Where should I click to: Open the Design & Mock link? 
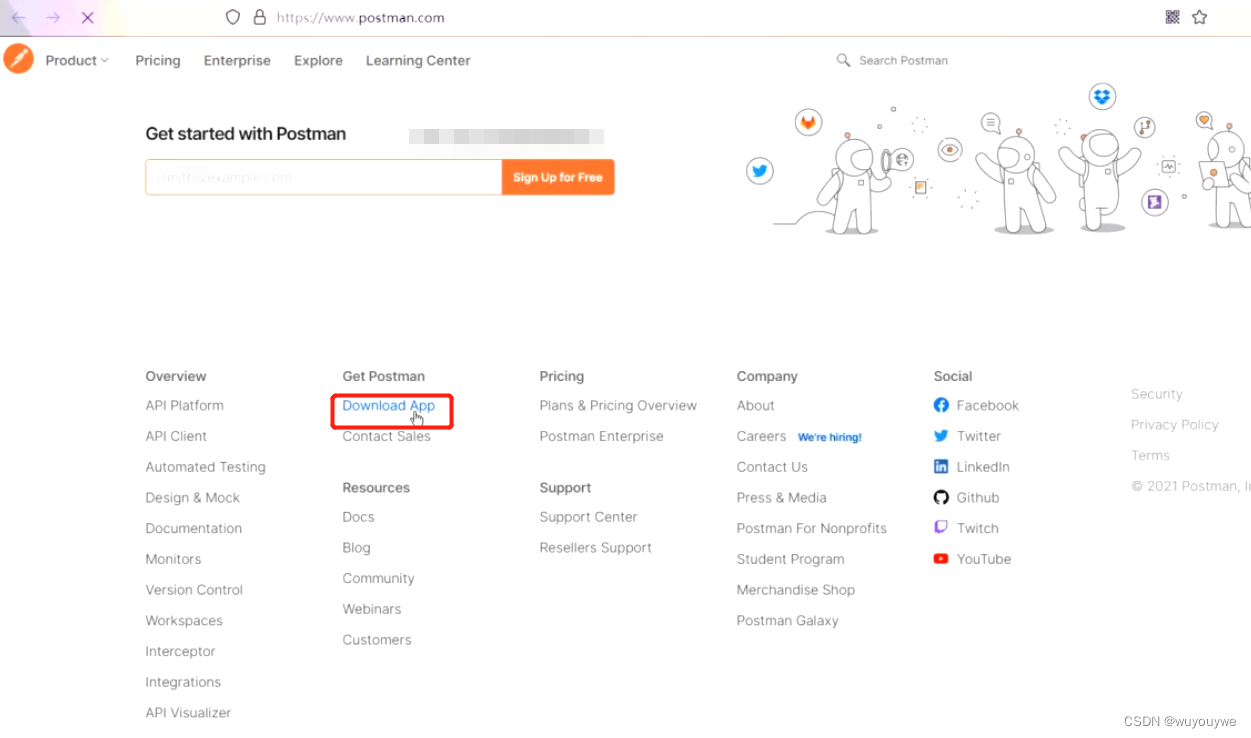click(192, 497)
